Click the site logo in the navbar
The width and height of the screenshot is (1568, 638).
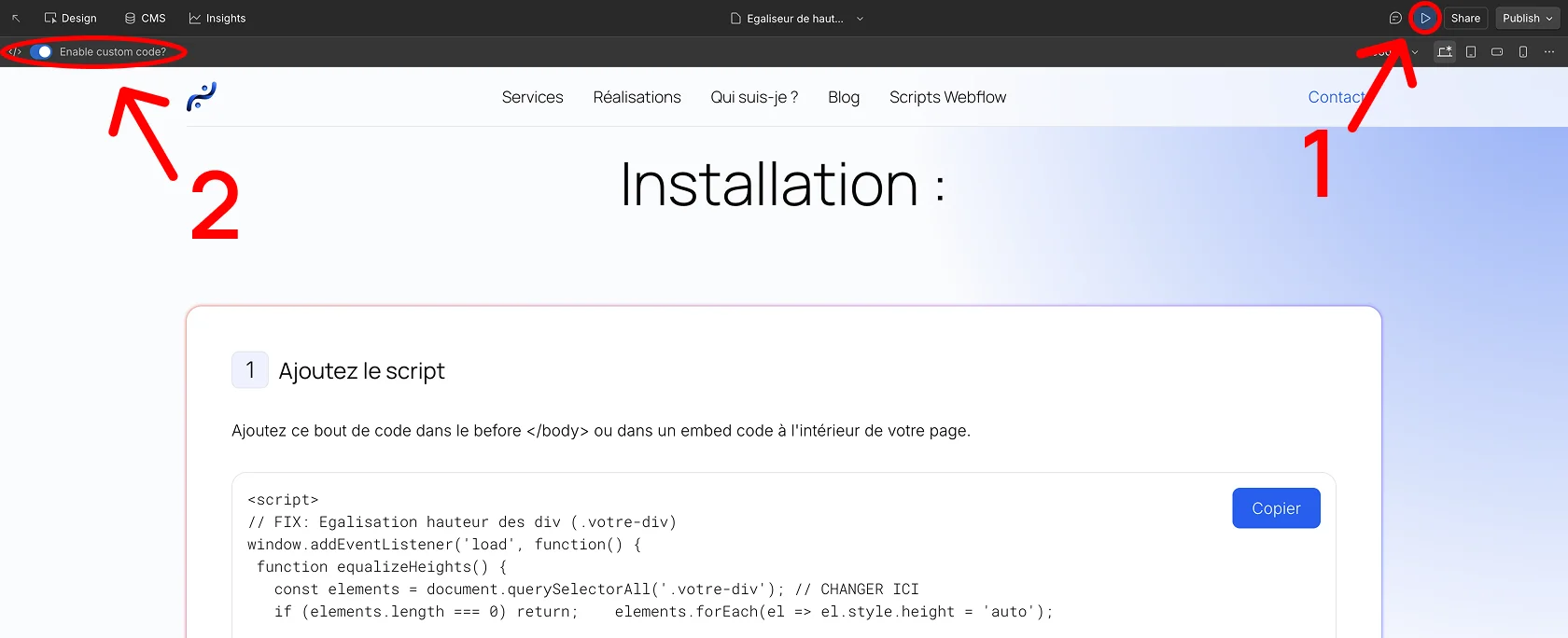tap(202, 96)
